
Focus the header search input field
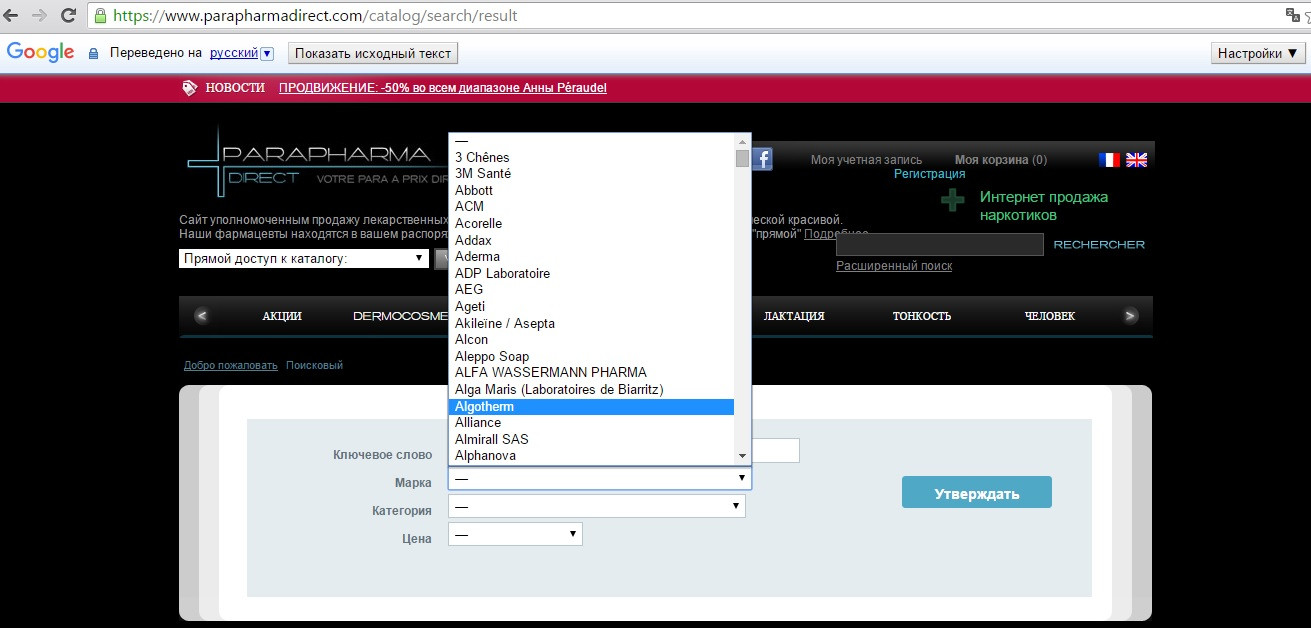pos(940,245)
